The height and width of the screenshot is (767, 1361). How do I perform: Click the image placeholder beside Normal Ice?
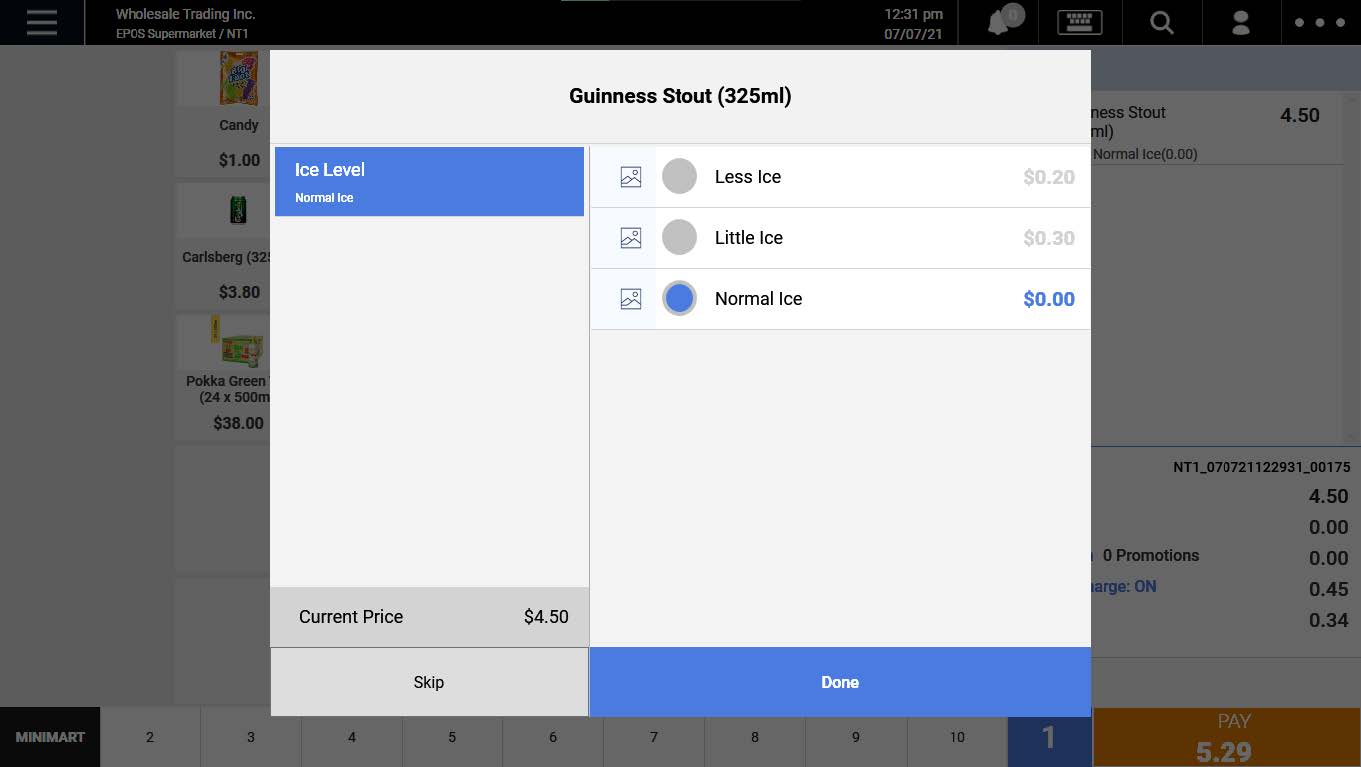tap(631, 299)
